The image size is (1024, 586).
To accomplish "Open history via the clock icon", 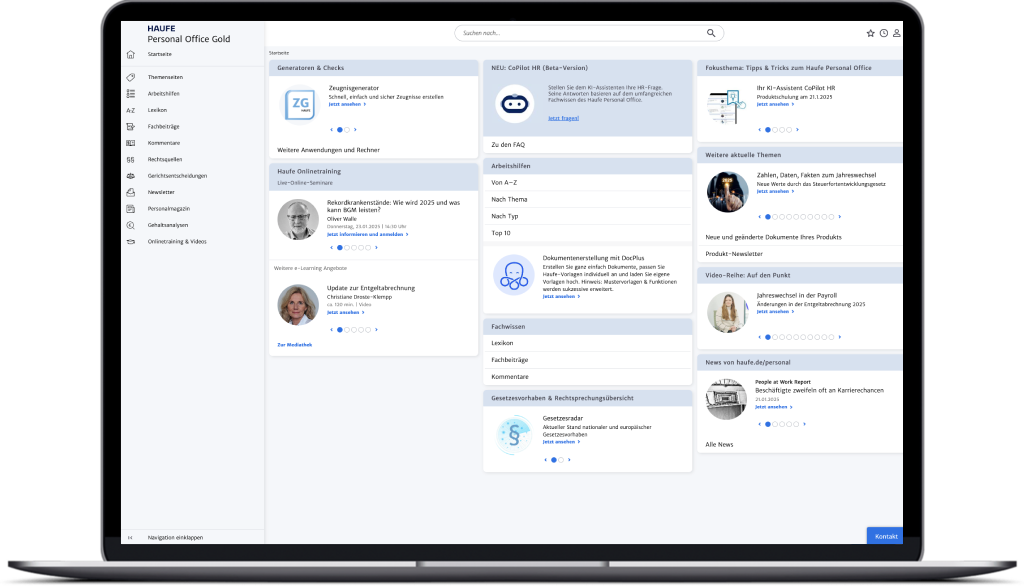I will pos(884,33).
